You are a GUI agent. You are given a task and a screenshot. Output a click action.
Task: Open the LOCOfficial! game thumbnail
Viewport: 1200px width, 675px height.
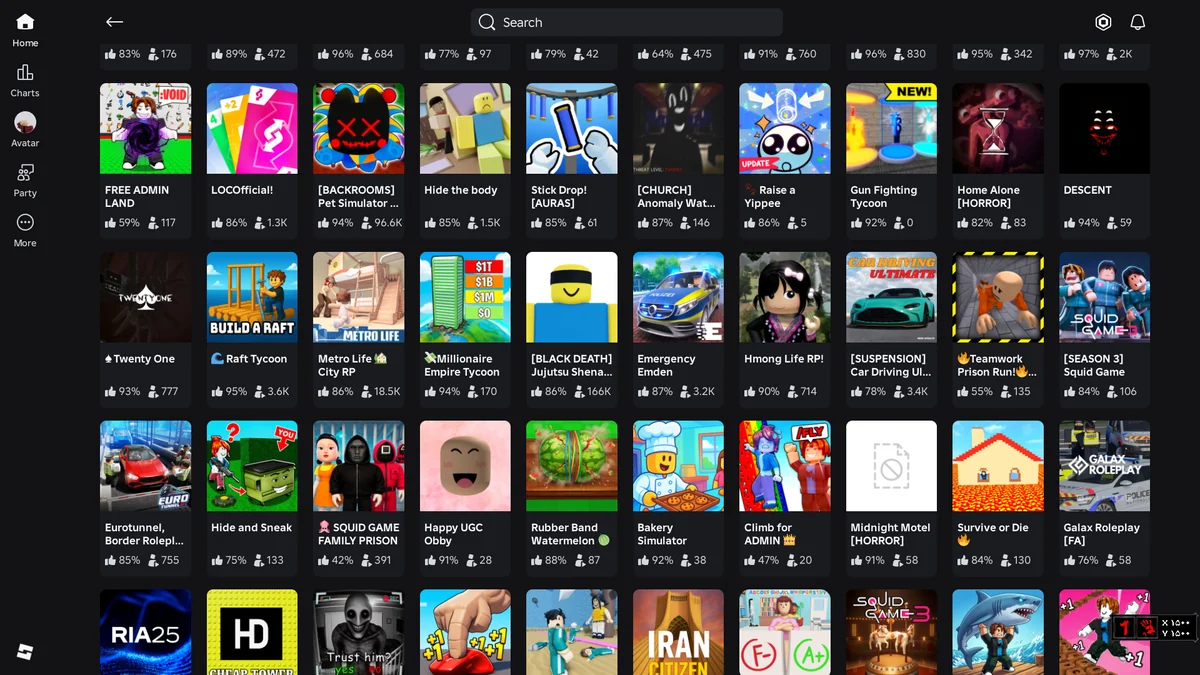point(252,128)
